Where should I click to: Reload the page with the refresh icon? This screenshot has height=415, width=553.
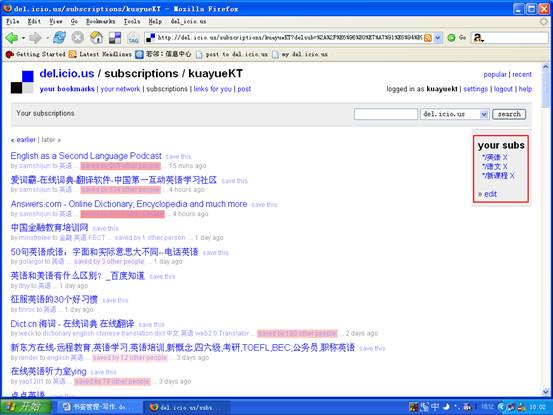pyautogui.click(x=60, y=37)
